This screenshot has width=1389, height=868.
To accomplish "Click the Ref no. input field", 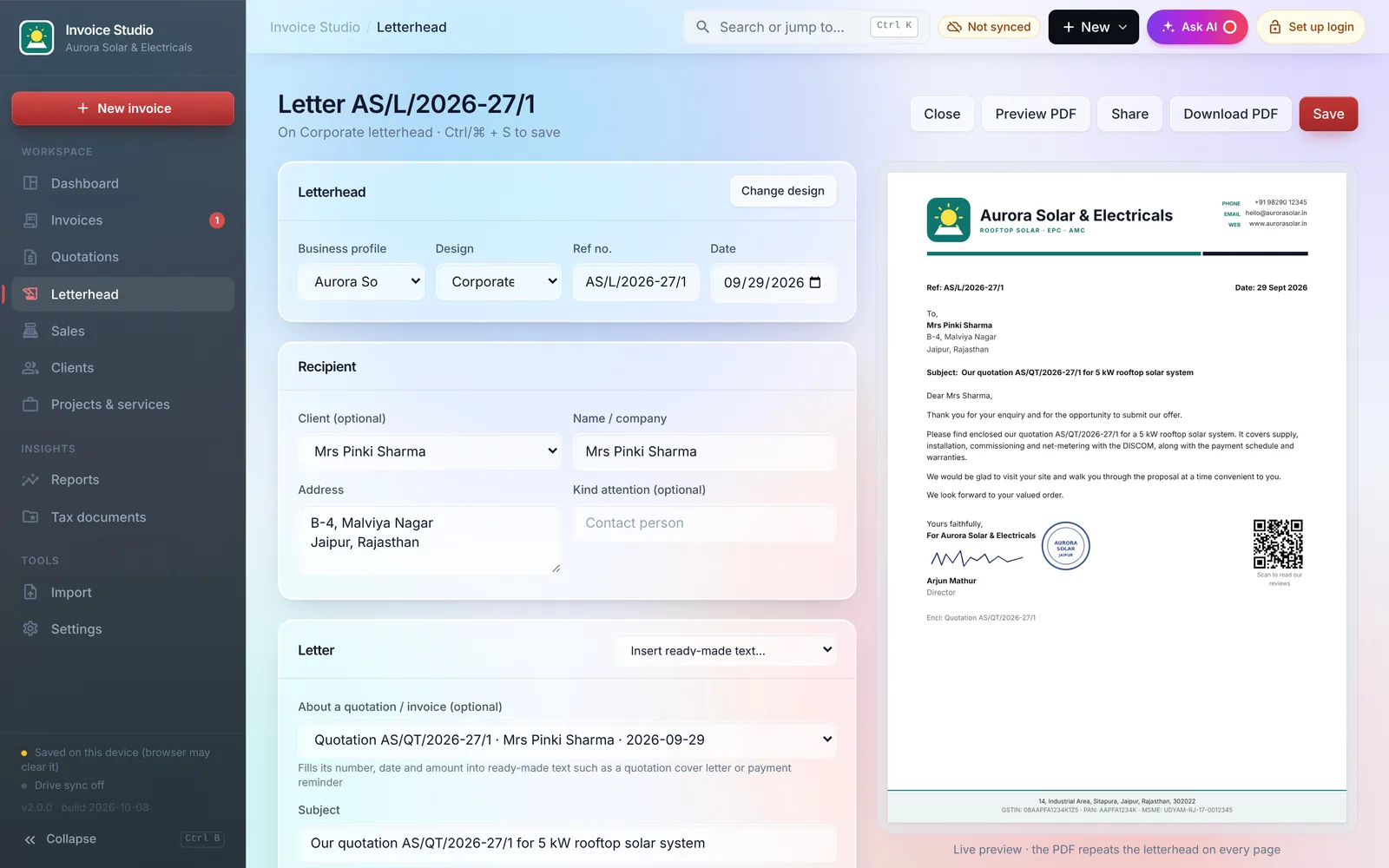I will [x=635, y=282].
